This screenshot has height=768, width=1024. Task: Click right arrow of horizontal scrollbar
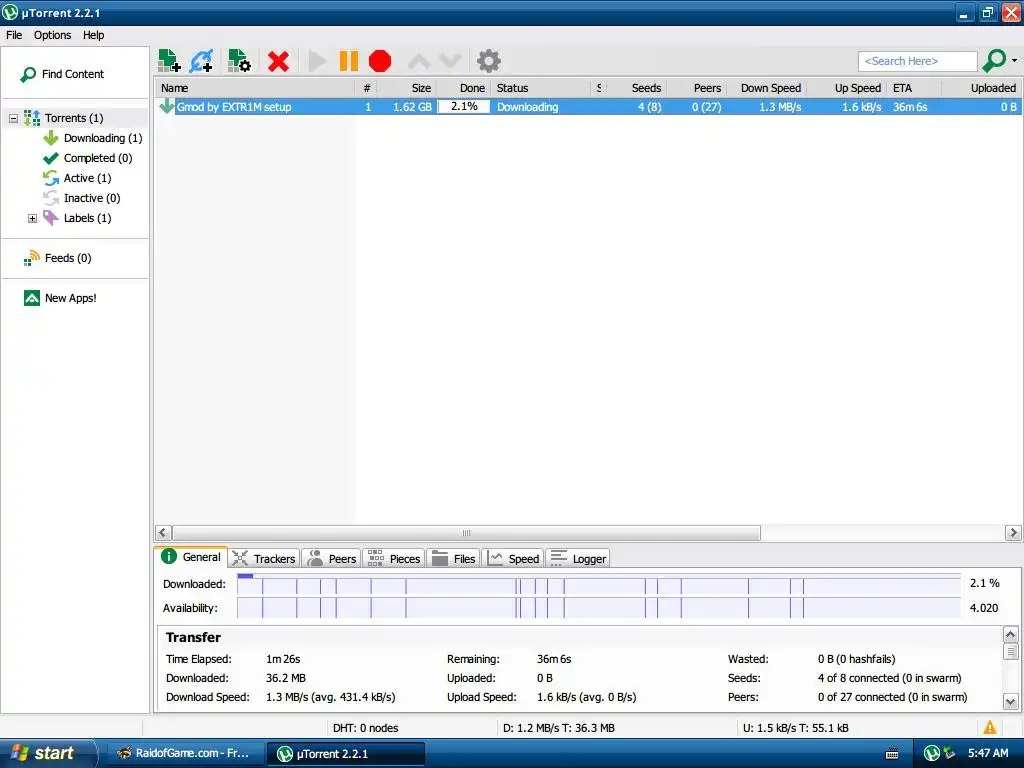(1013, 533)
